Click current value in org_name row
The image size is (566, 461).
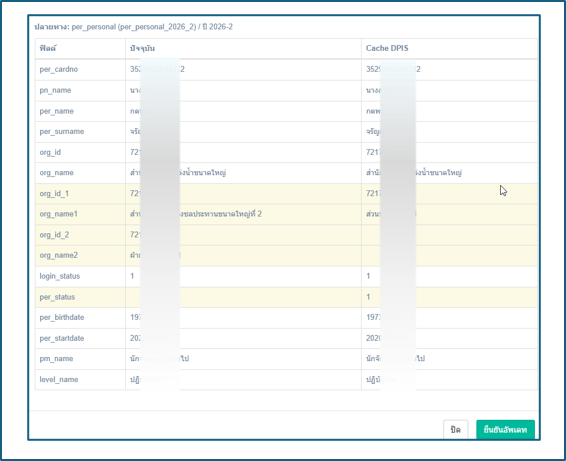(178, 173)
